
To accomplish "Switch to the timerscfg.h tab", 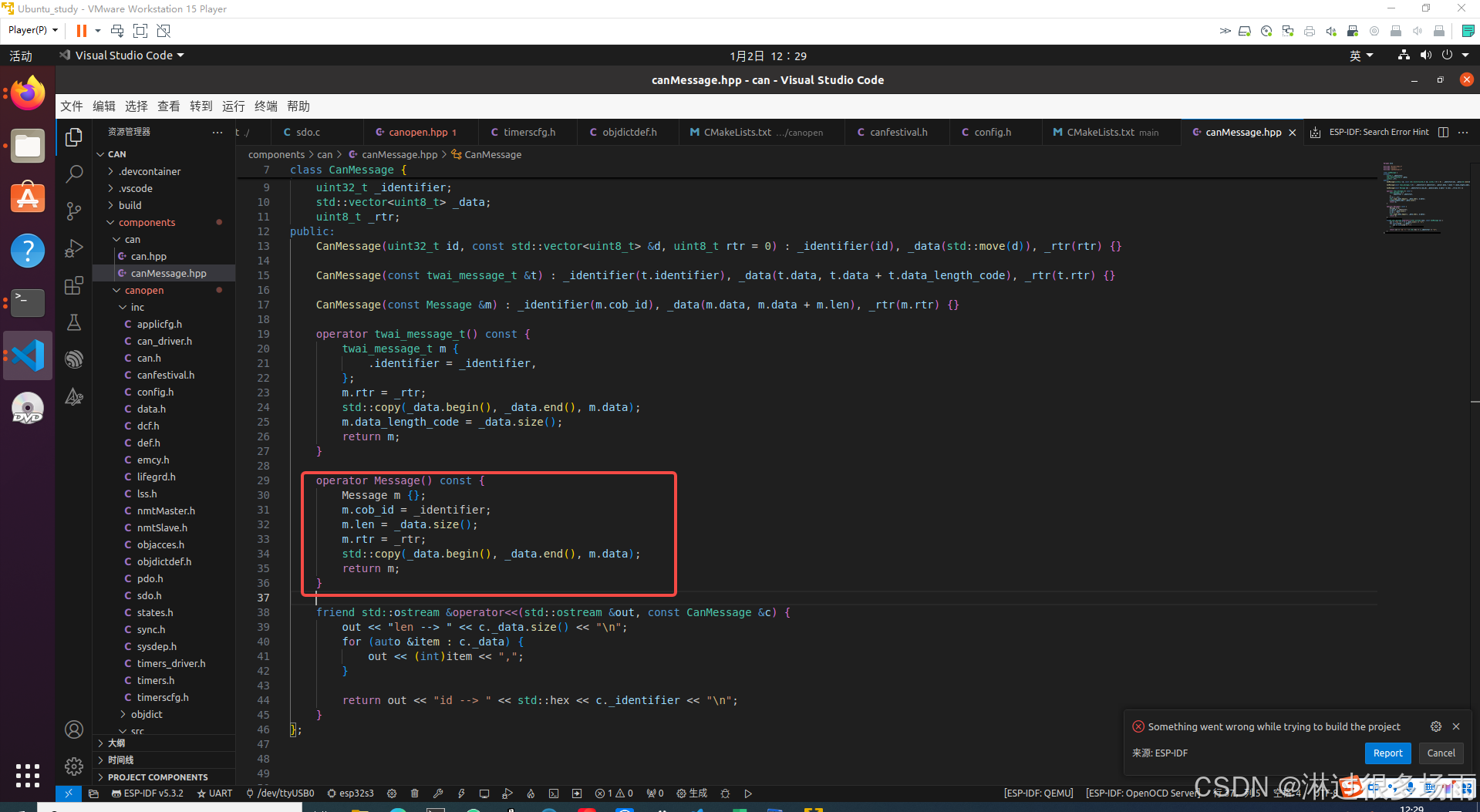I will (x=529, y=133).
